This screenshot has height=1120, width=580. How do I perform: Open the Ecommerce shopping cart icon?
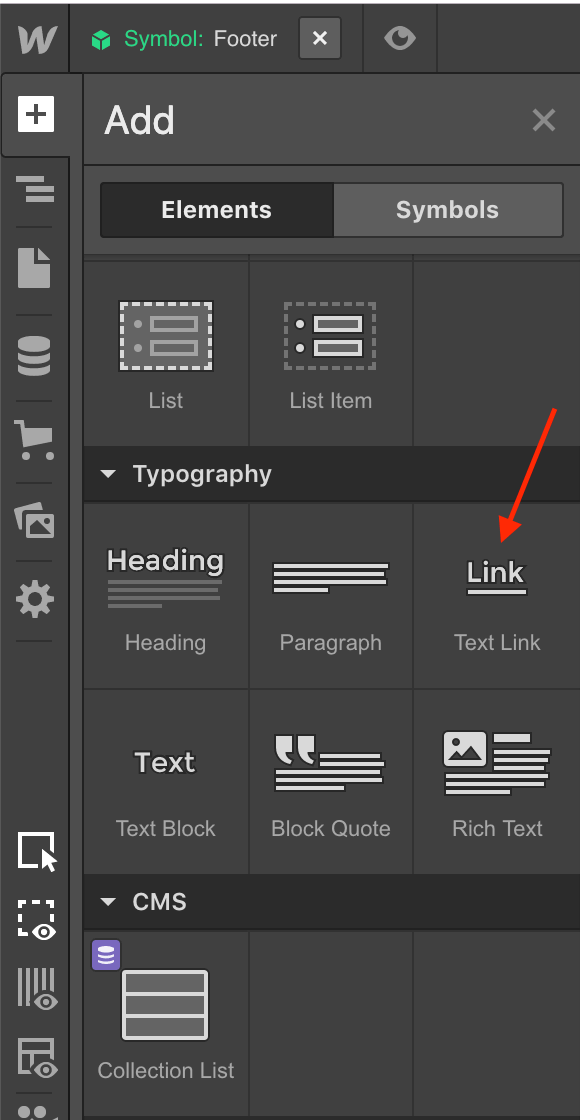click(x=34, y=440)
